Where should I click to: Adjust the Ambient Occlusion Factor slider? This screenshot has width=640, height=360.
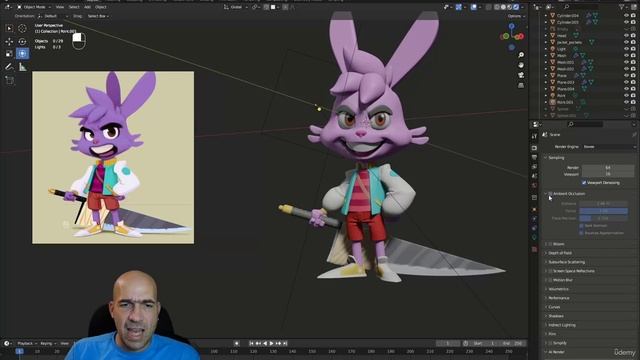click(604, 211)
